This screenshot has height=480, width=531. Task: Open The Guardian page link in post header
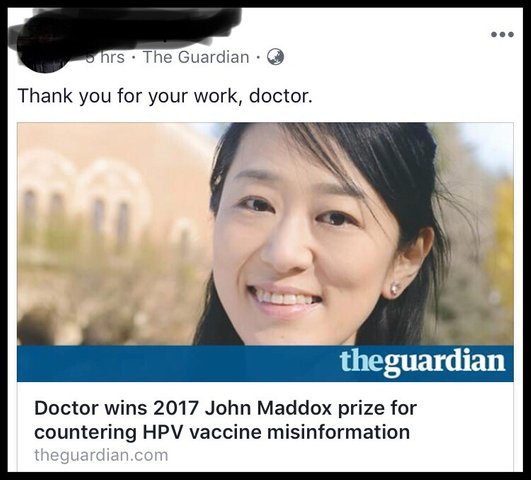(196, 57)
